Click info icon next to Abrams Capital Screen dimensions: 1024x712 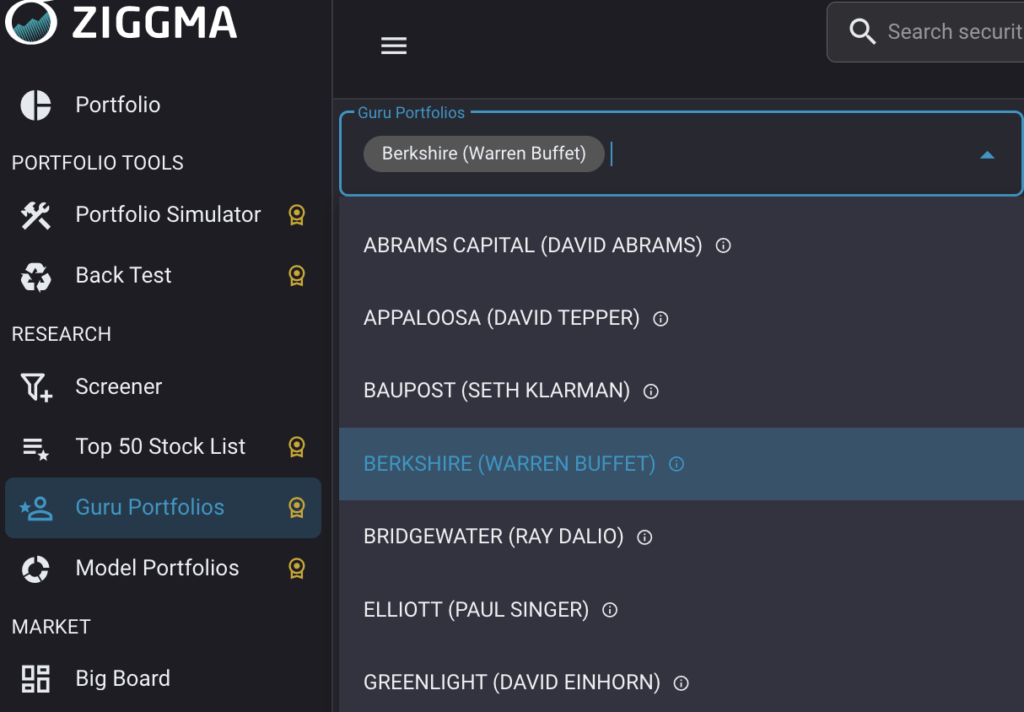pyautogui.click(x=724, y=245)
